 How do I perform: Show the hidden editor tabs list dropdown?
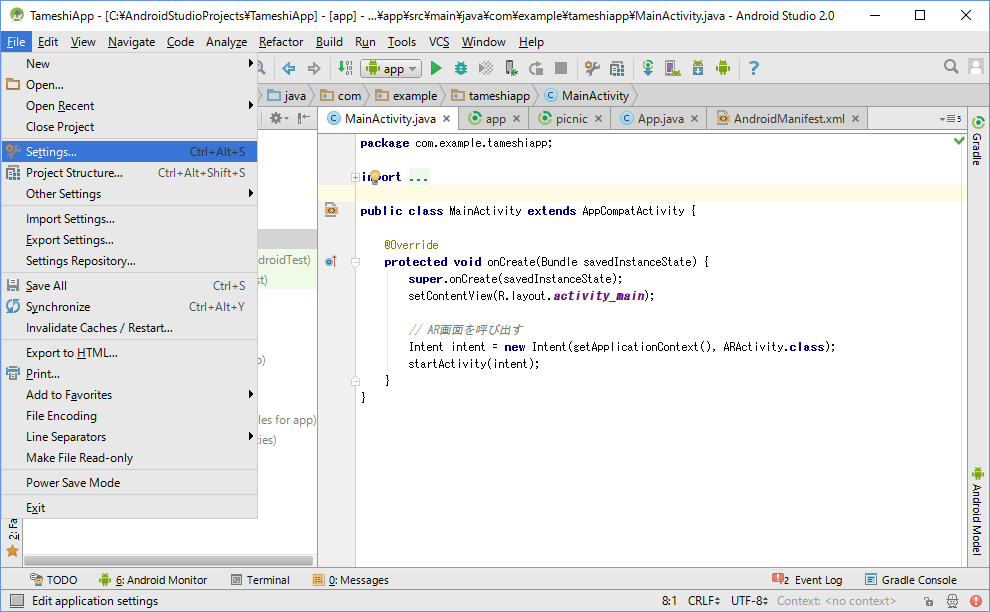pos(950,119)
